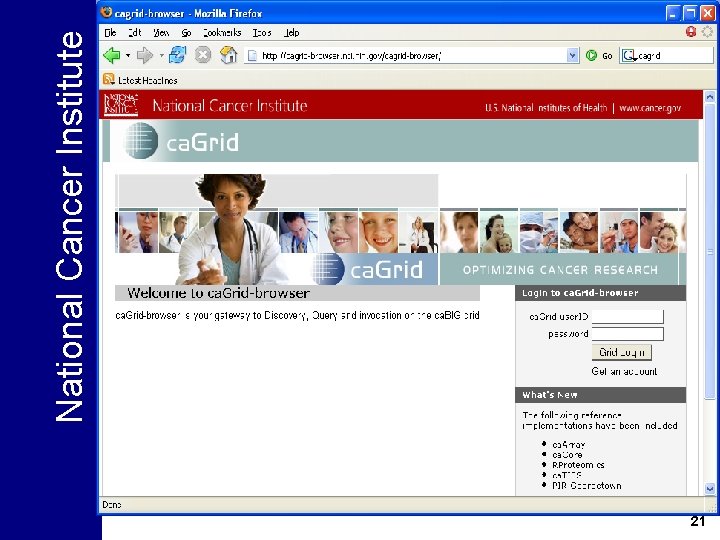Maximize the Firefox window
The width and height of the screenshot is (720, 540).
click(690, 13)
